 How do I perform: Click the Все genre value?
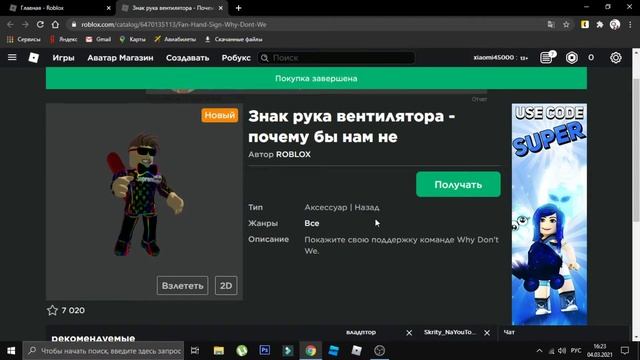(x=312, y=223)
